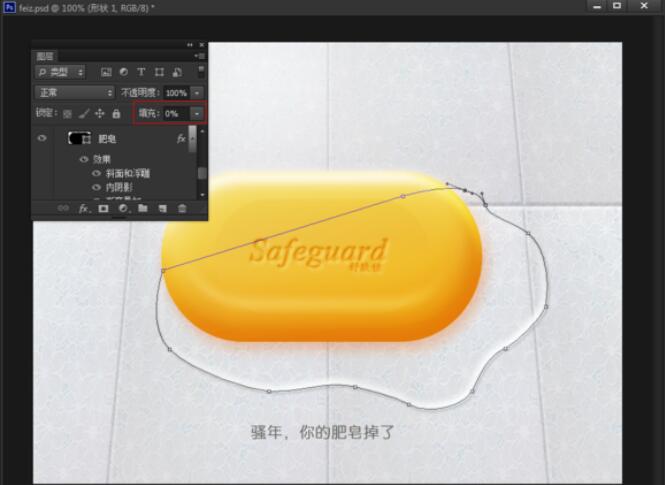Close the layers panel
Viewport: 665px width, 485px height.
tap(201, 45)
